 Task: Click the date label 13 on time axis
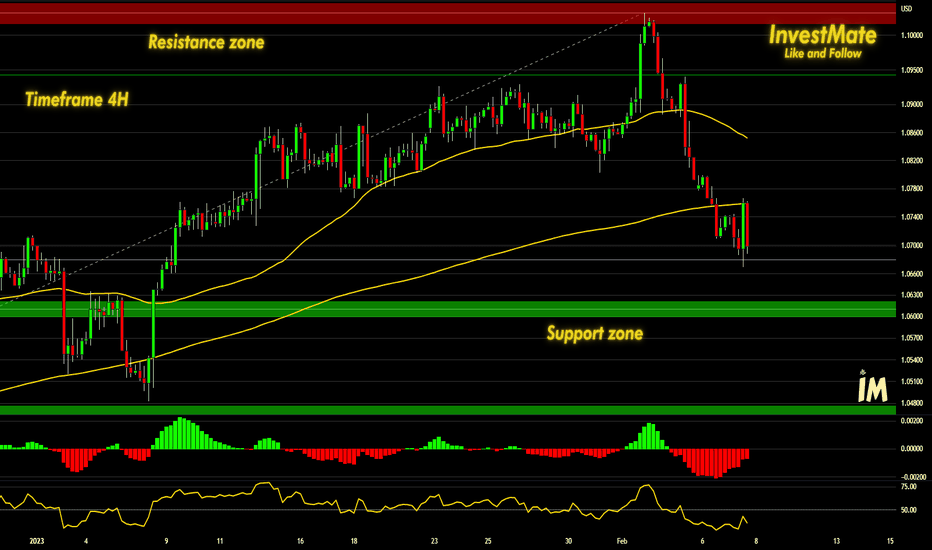tap(836, 541)
